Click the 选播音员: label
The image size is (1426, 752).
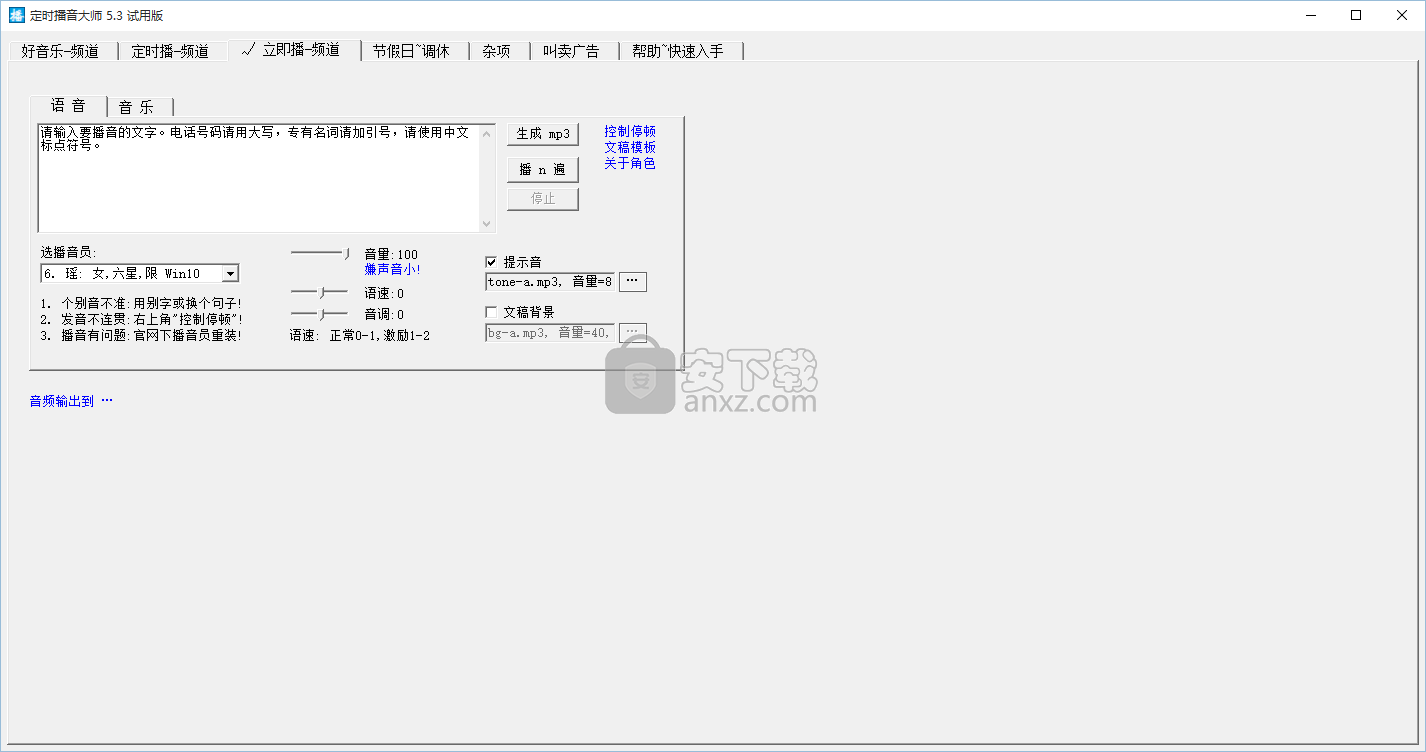(68, 252)
